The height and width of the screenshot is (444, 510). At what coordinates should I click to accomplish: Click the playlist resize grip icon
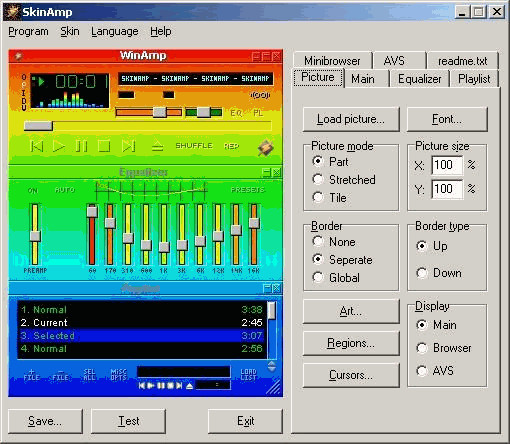click(x=273, y=388)
